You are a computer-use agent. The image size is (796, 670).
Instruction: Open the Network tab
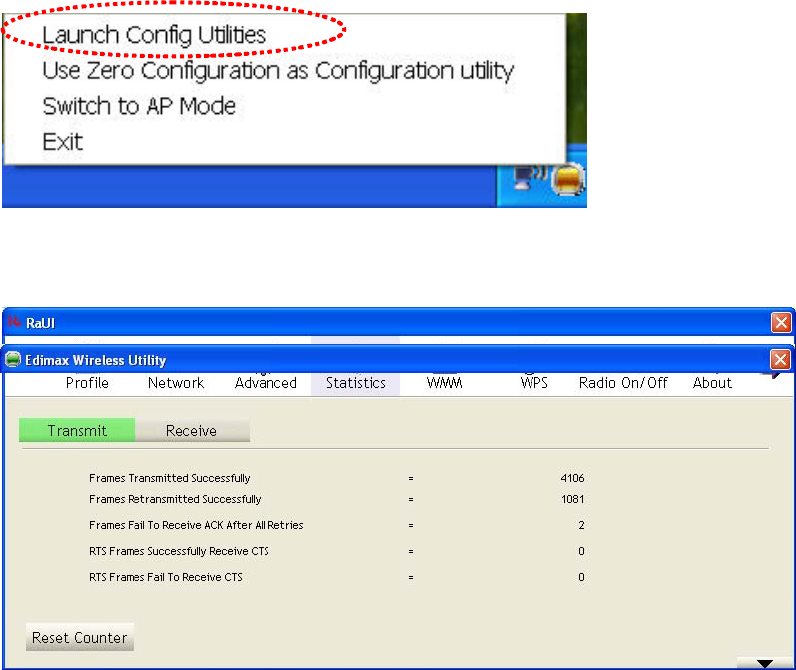176,383
